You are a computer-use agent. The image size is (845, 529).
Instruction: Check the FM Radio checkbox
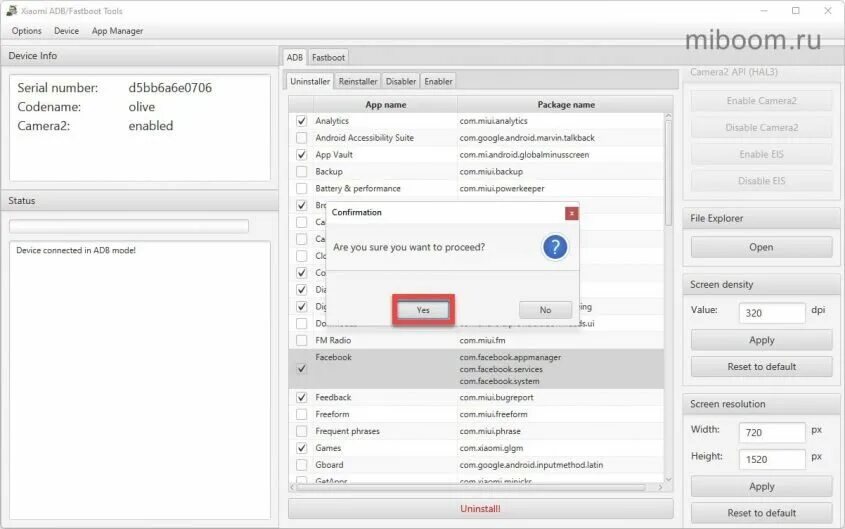coord(302,340)
